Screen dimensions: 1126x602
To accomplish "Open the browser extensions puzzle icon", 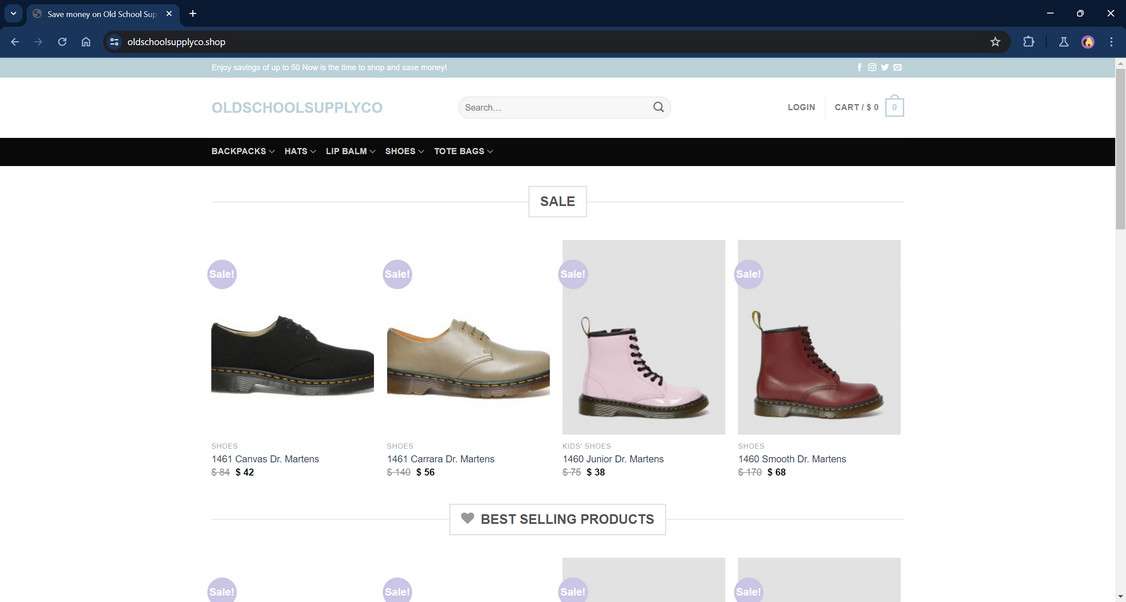I will pos(1028,42).
